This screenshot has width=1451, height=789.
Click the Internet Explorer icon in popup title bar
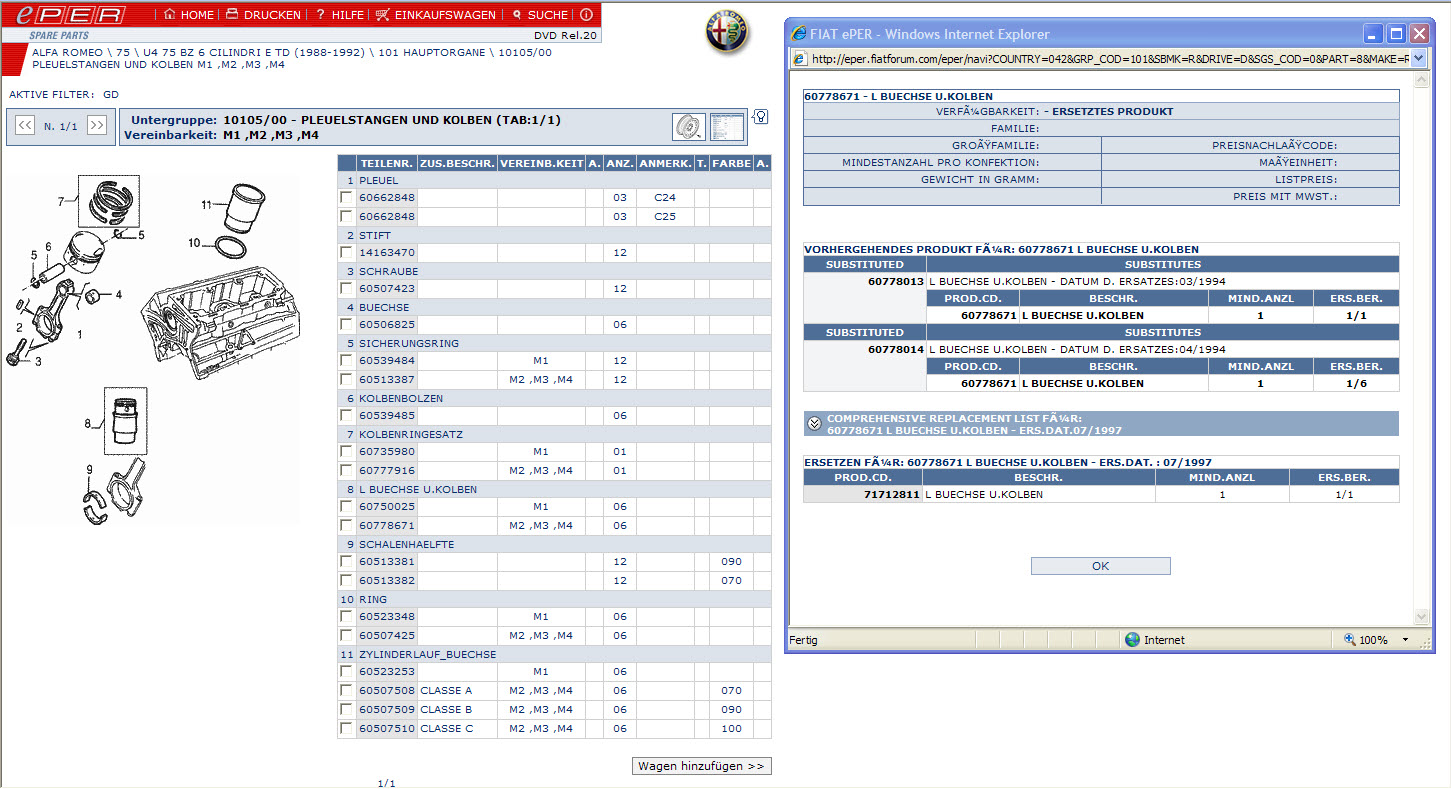pyautogui.click(x=800, y=35)
